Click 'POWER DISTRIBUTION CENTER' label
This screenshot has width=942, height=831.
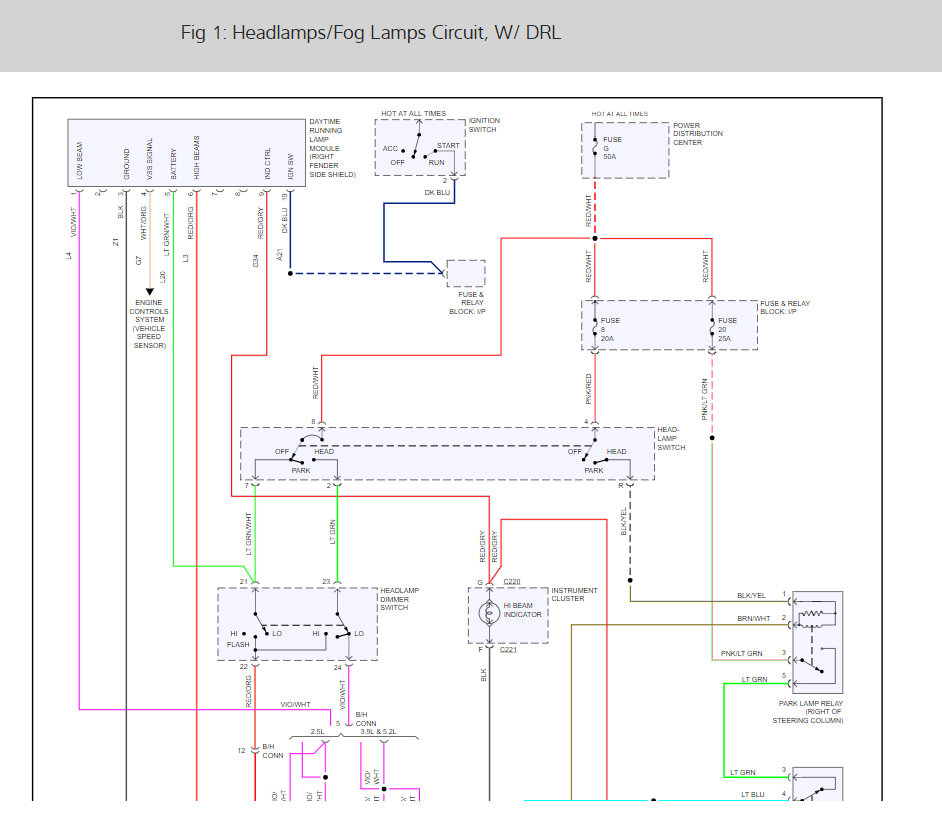tap(697, 134)
